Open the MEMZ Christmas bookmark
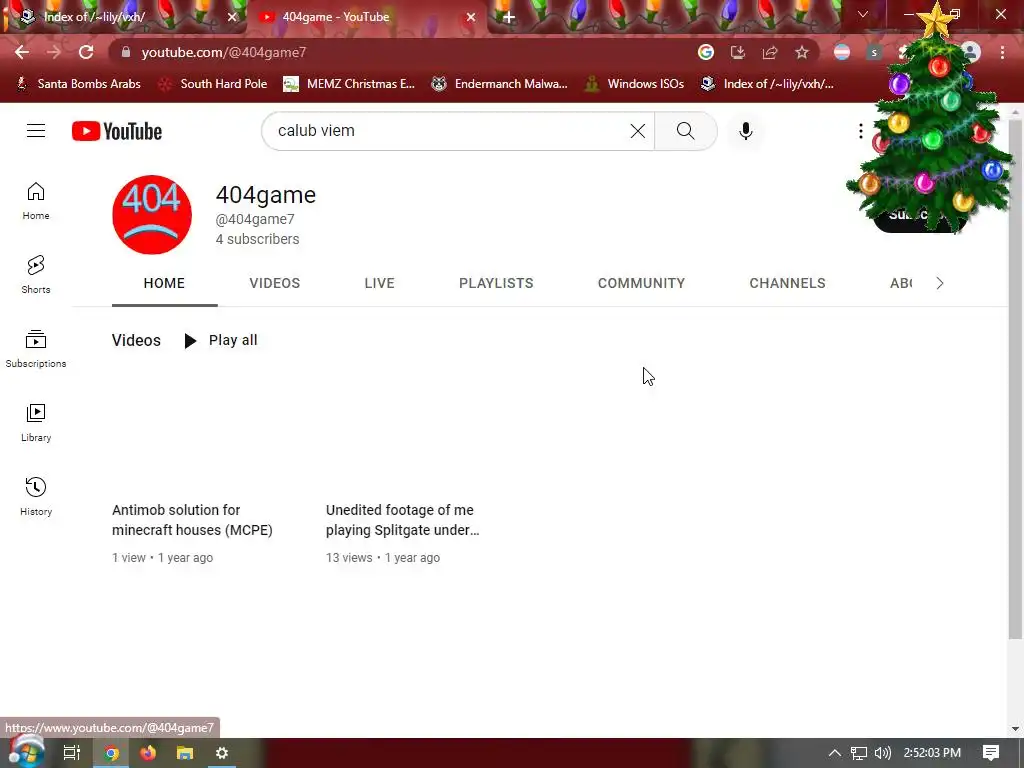The width and height of the screenshot is (1024, 768). [349, 84]
